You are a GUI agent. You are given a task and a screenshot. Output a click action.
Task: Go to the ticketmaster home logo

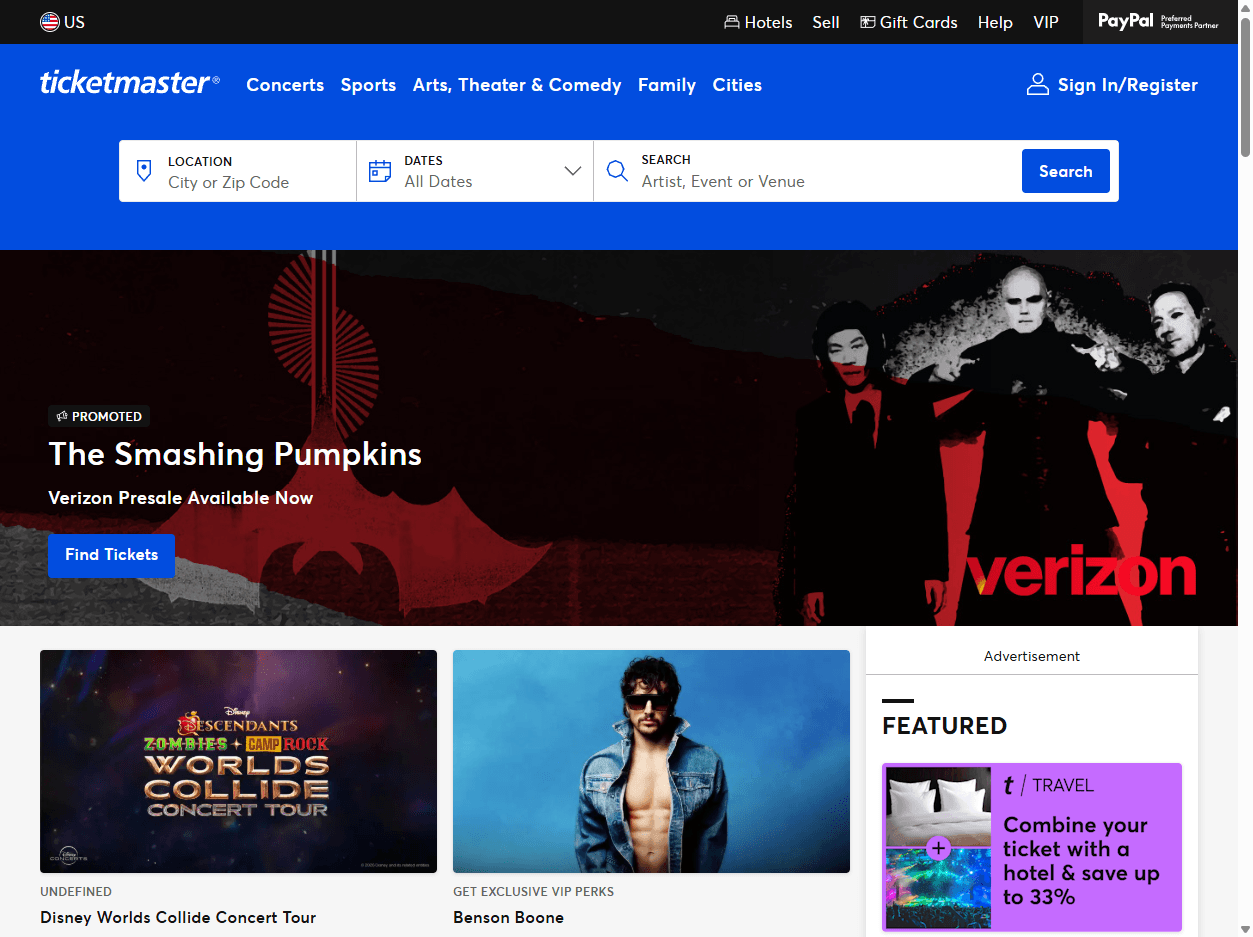click(x=129, y=83)
